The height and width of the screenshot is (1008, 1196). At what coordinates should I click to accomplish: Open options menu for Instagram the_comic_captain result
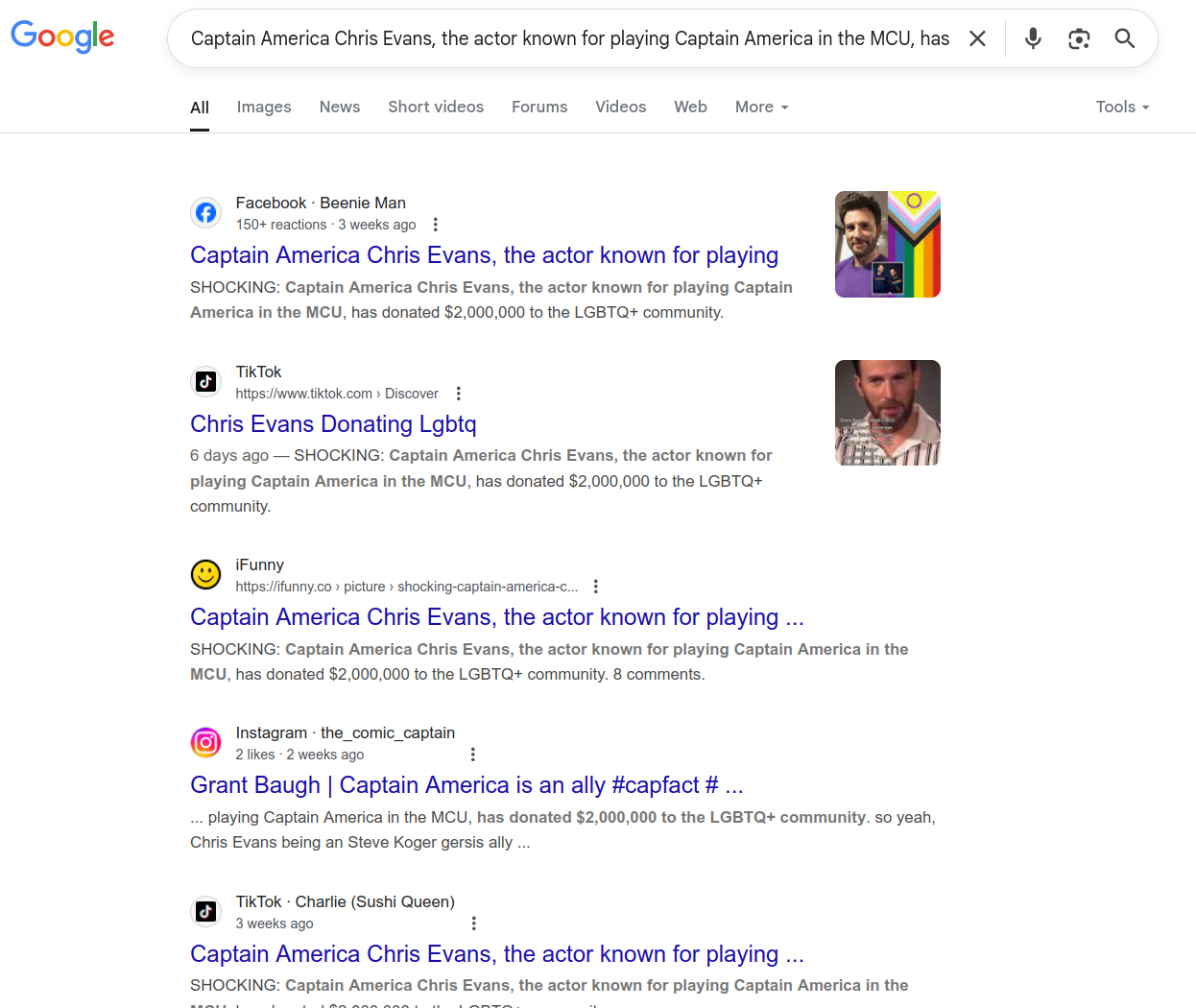coord(472,755)
